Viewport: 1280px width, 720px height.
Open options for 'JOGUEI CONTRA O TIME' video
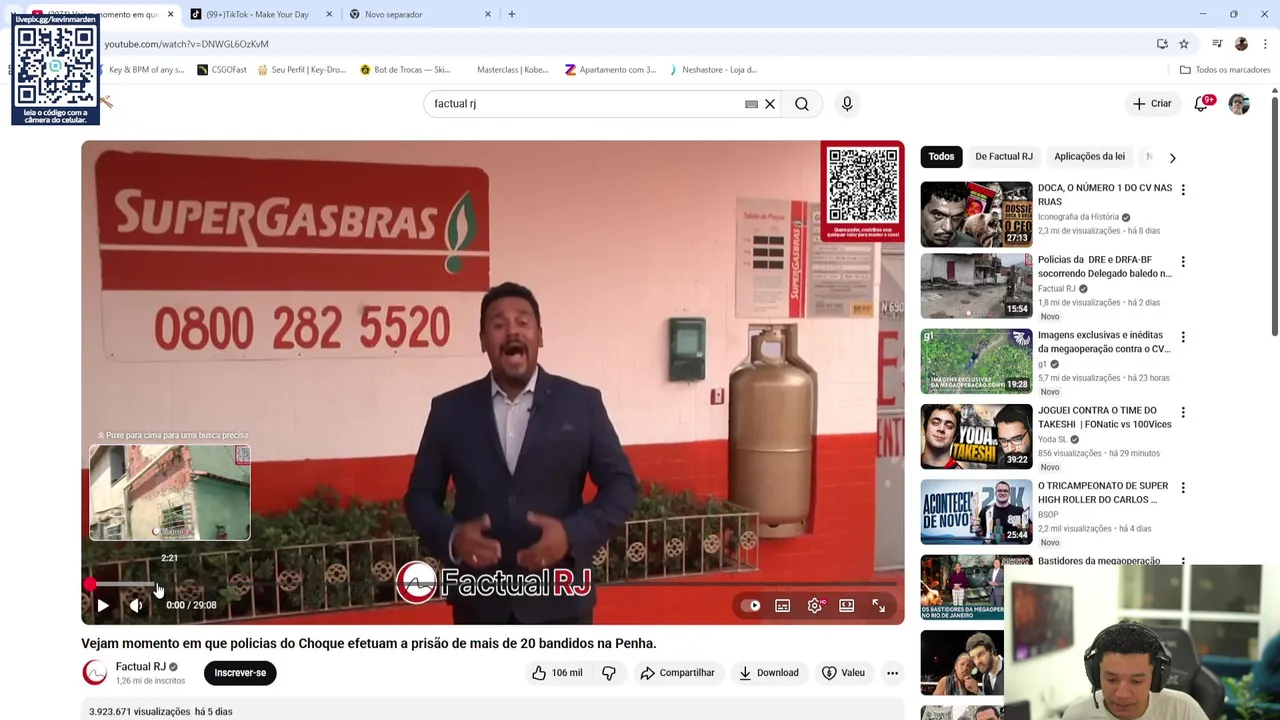coord(1183,412)
